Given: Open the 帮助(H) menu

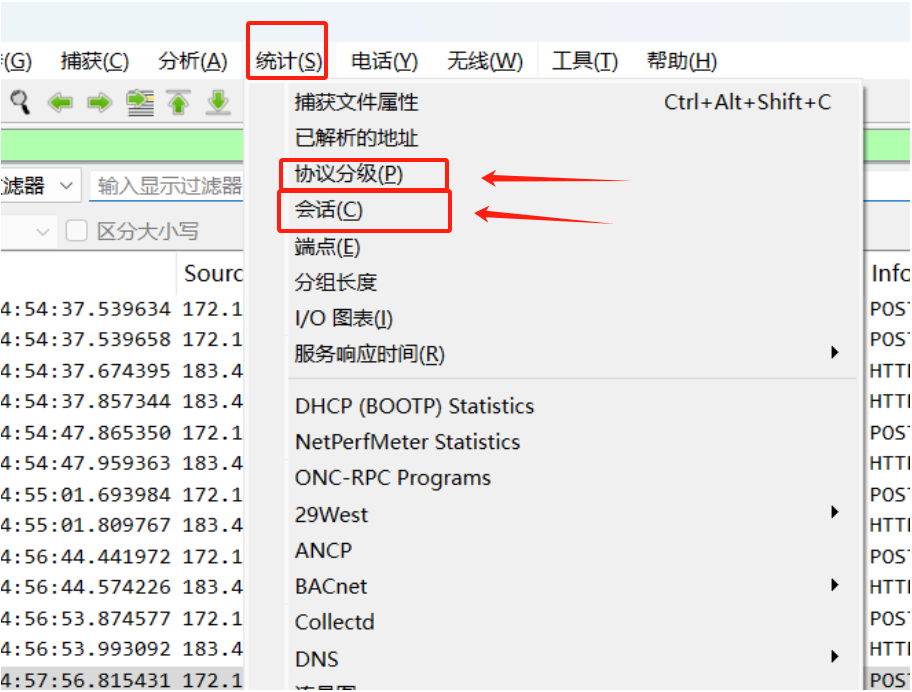Looking at the screenshot, I should click(x=682, y=60).
